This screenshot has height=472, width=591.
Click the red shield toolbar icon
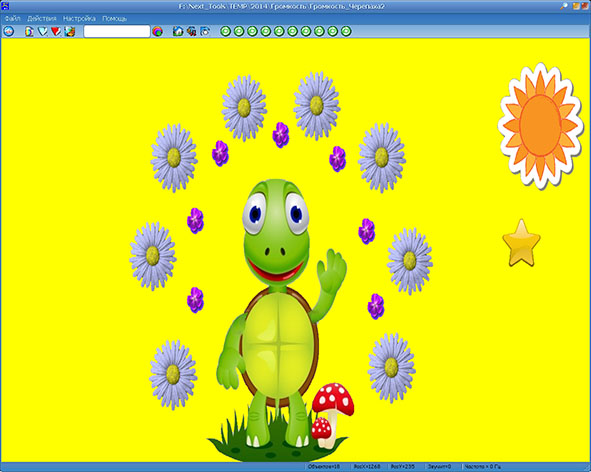point(56,31)
